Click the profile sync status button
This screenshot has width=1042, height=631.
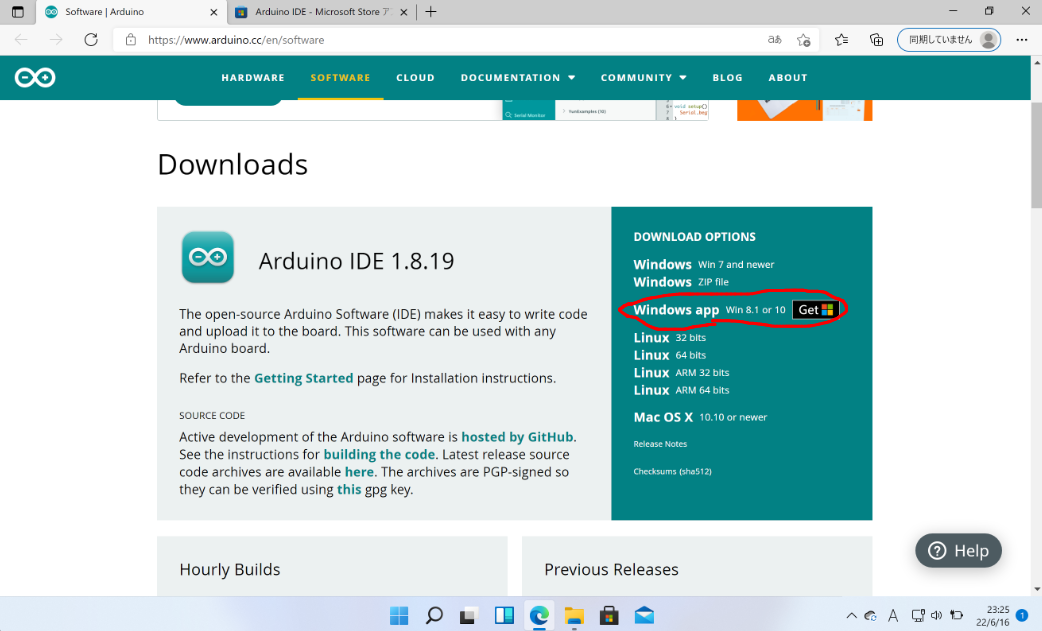(x=949, y=40)
